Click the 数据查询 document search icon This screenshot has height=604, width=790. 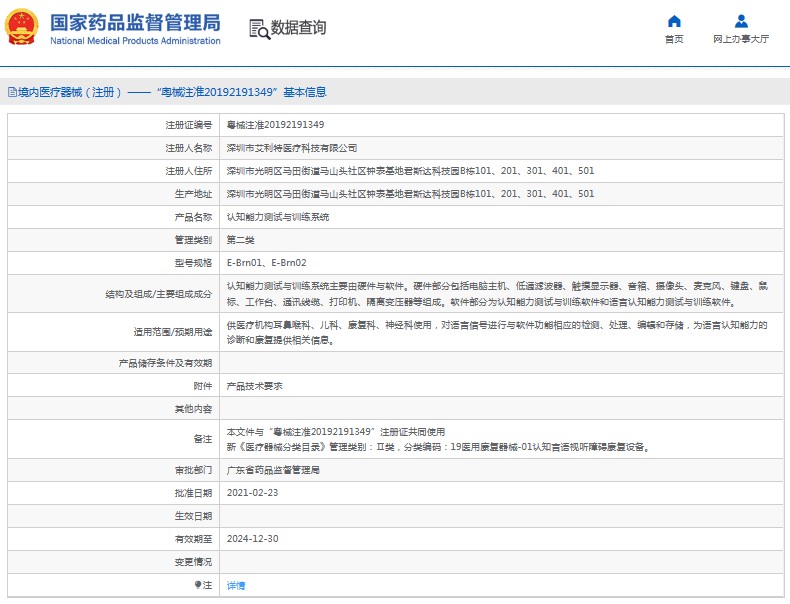258,28
